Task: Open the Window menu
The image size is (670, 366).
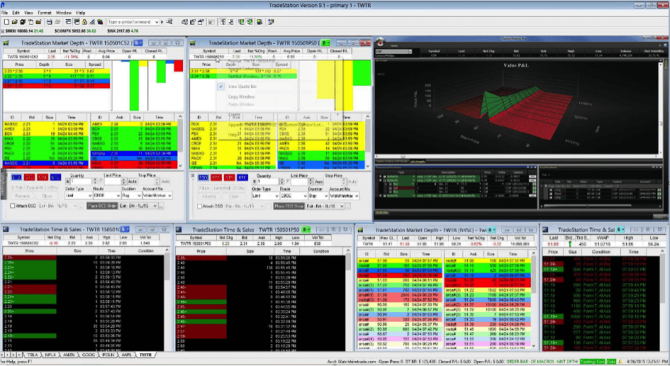Action: pos(64,13)
